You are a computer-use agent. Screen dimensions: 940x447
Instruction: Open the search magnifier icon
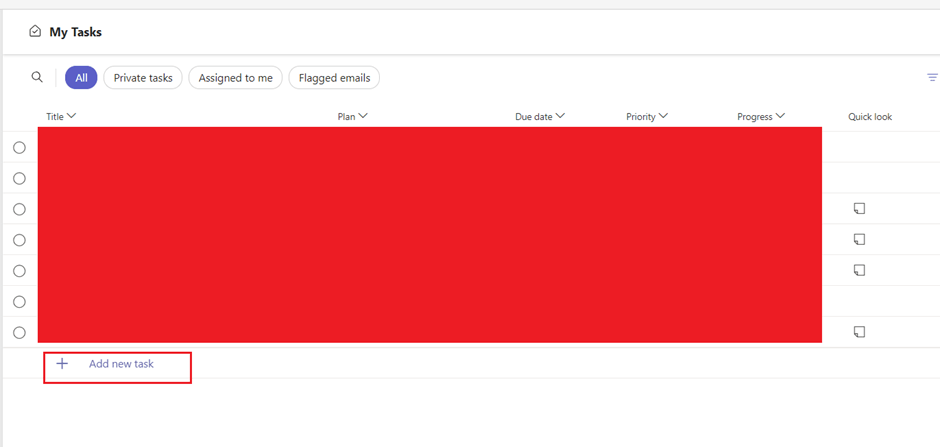37,77
